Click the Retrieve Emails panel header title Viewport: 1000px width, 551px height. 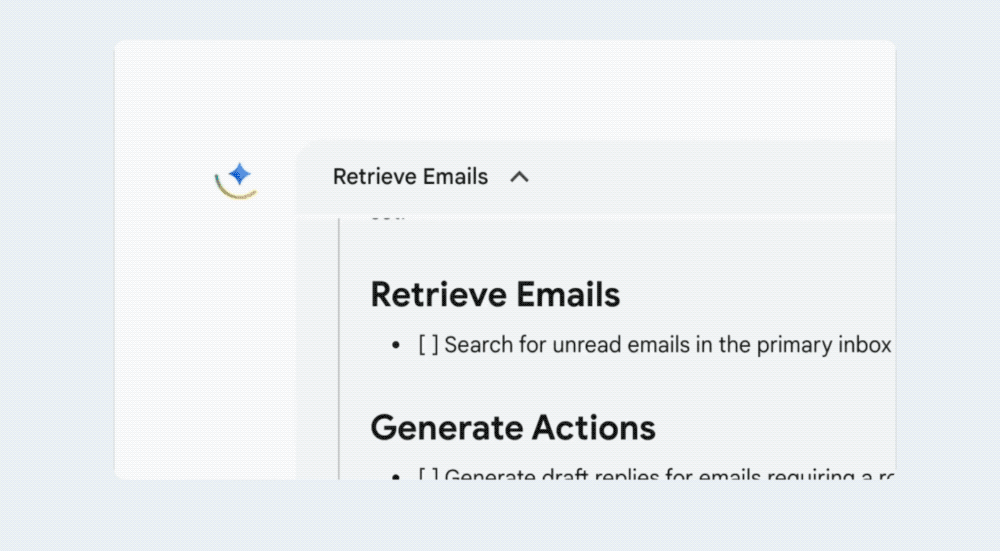pyautogui.click(x=410, y=177)
